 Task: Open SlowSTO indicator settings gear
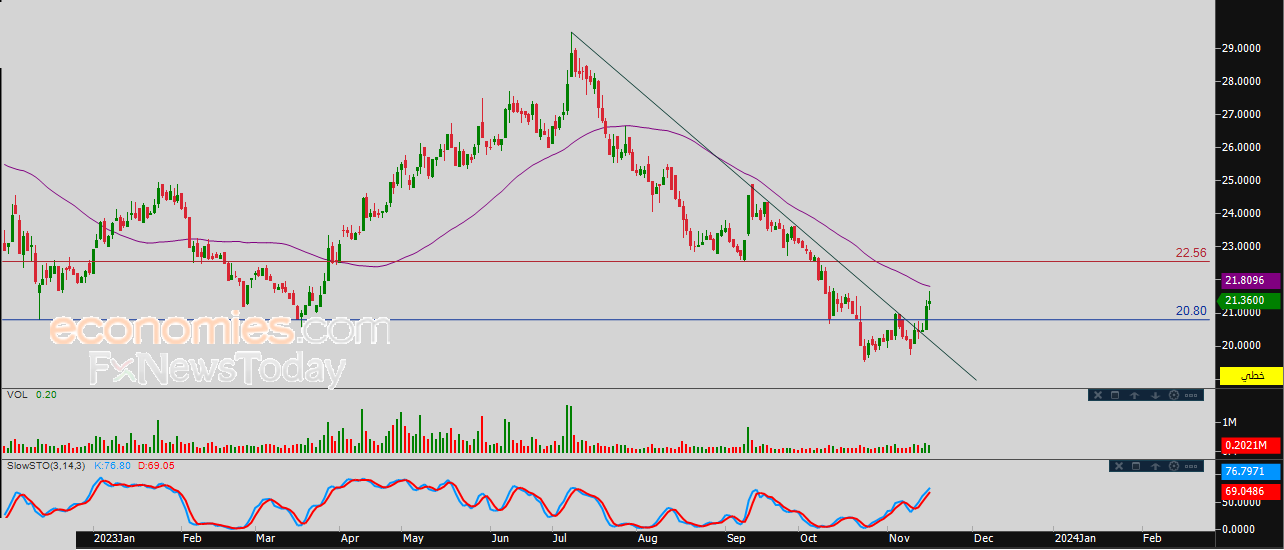tap(1175, 466)
